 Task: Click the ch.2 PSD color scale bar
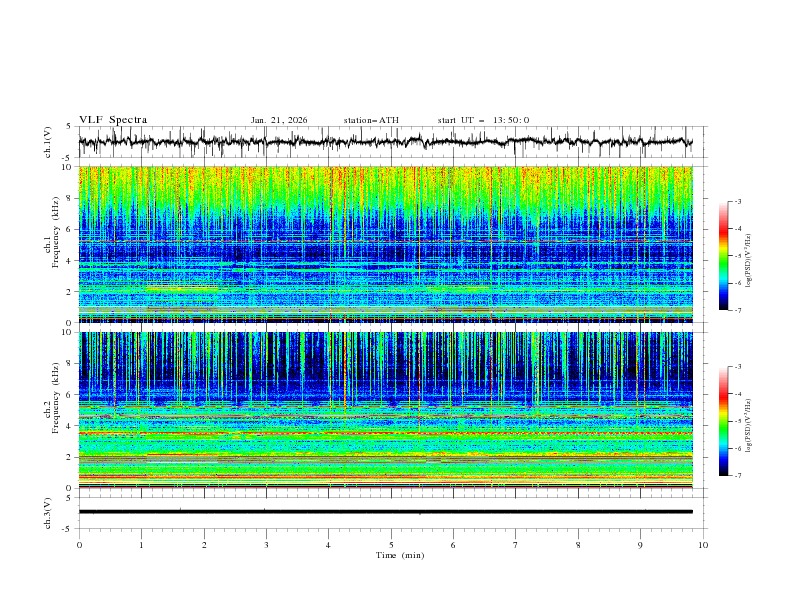click(723, 421)
